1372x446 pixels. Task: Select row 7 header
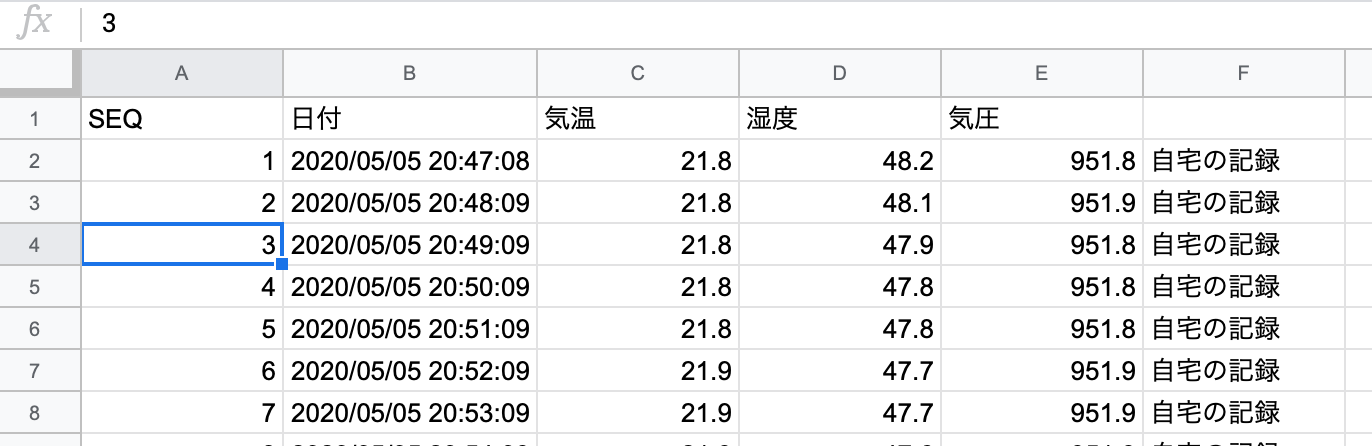tap(34, 370)
